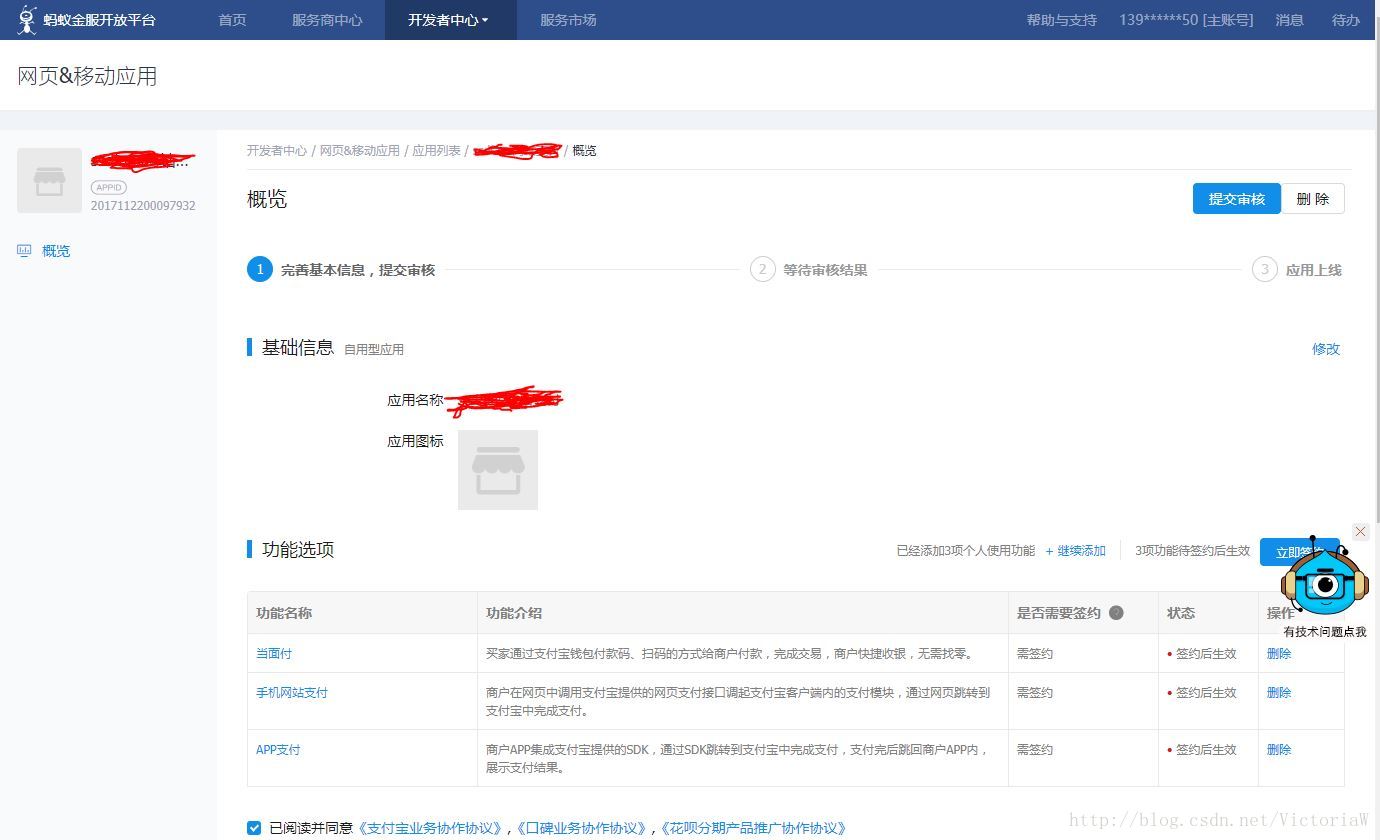This screenshot has height=840, width=1380.
Task: Click the 功能介绍 column header
Action: pyautogui.click(x=514, y=613)
